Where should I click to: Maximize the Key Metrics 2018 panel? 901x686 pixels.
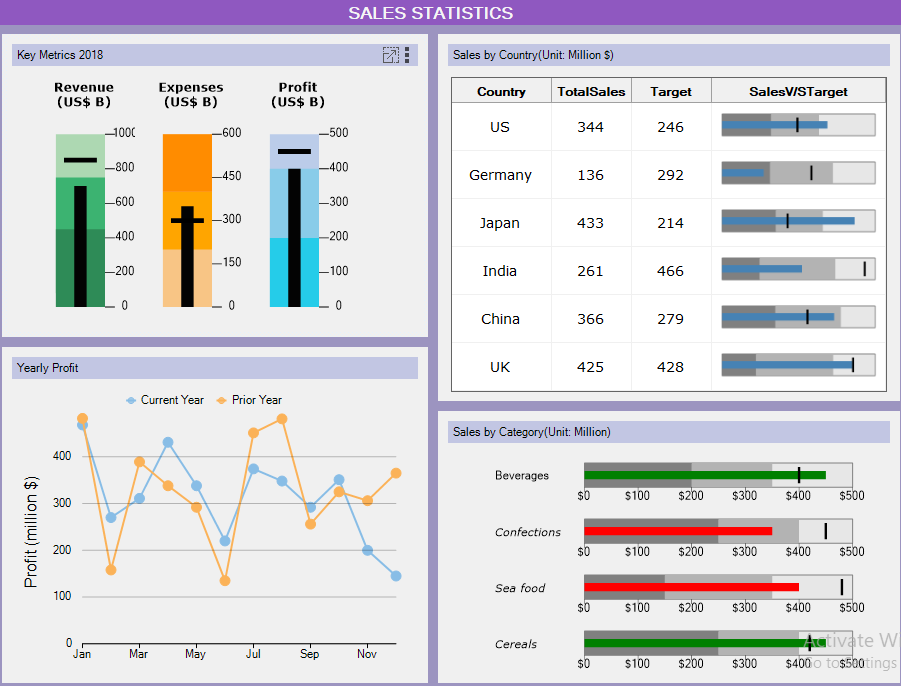click(x=390, y=55)
